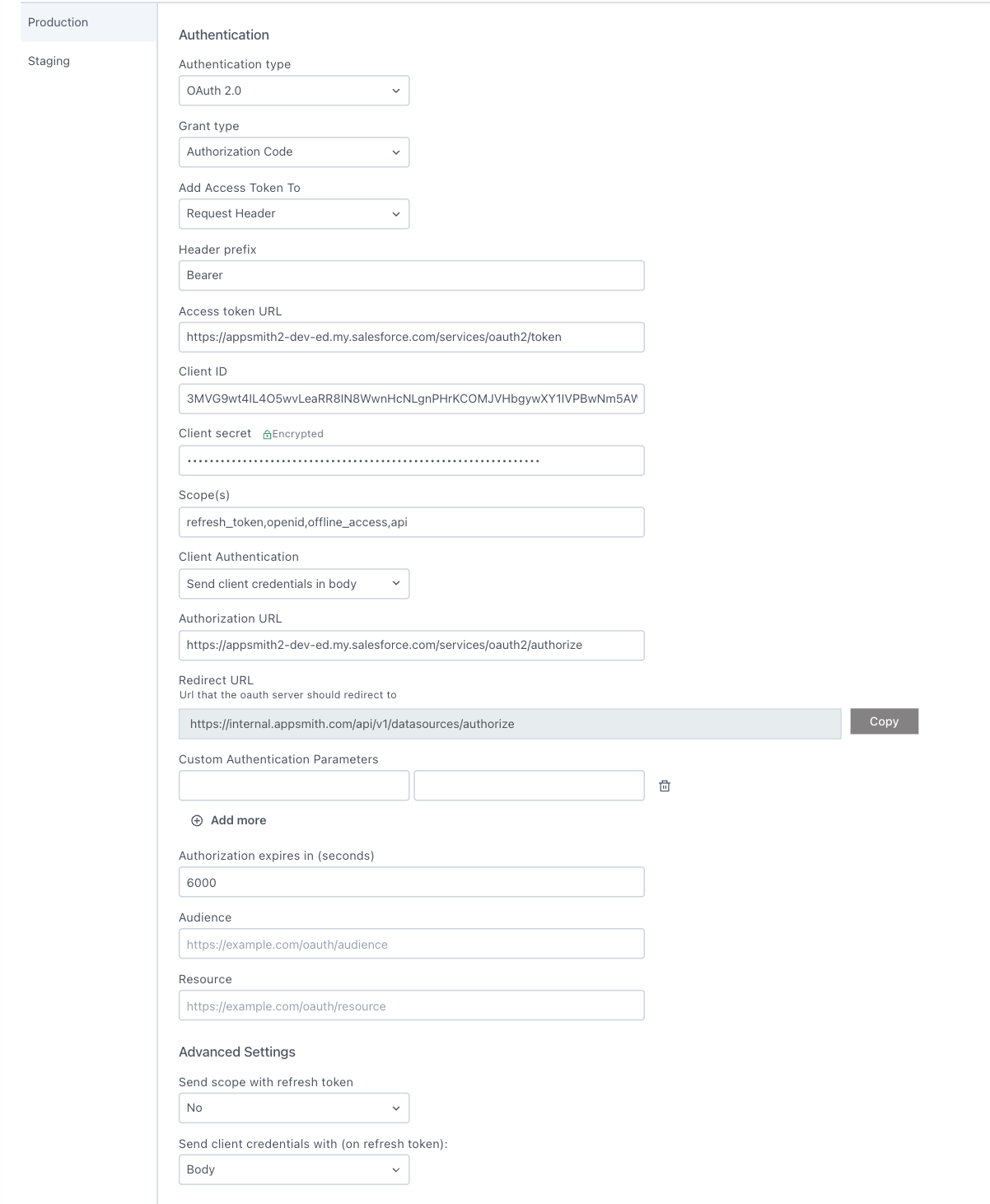Open the Send client credentials with dropdown
The width and height of the screenshot is (990, 1204).
click(x=293, y=1169)
